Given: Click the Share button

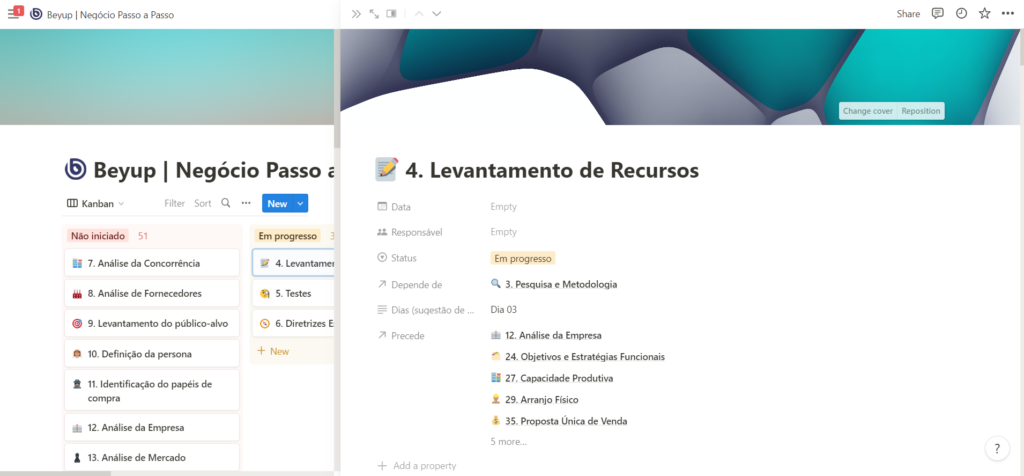Looking at the screenshot, I should [908, 14].
